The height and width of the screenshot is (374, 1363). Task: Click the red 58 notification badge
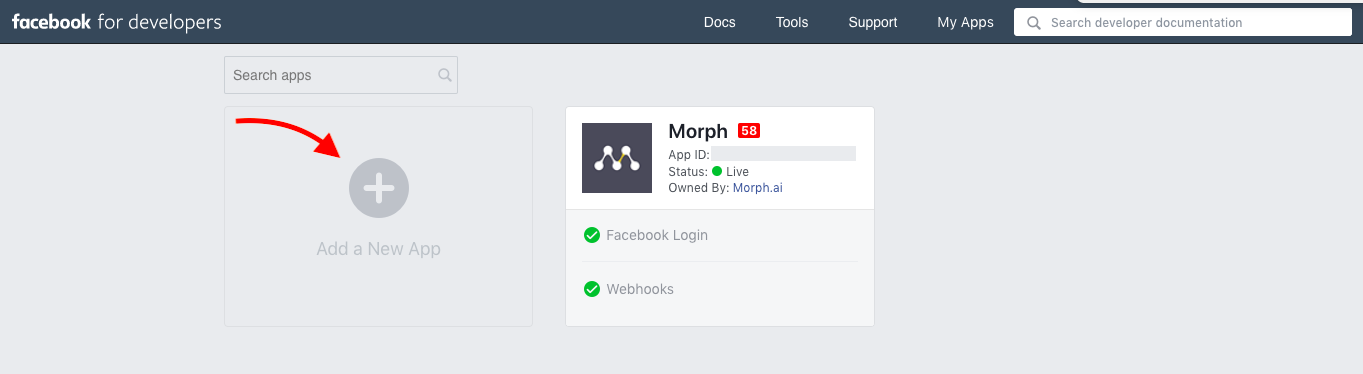[x=749, y=131]
